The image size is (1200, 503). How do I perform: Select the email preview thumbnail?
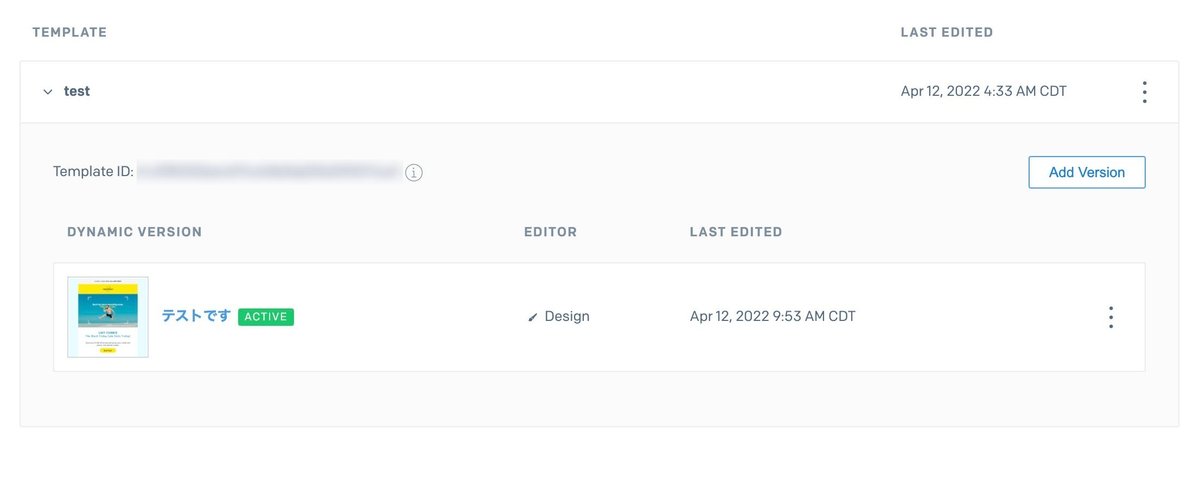click(x=108, y=317)
